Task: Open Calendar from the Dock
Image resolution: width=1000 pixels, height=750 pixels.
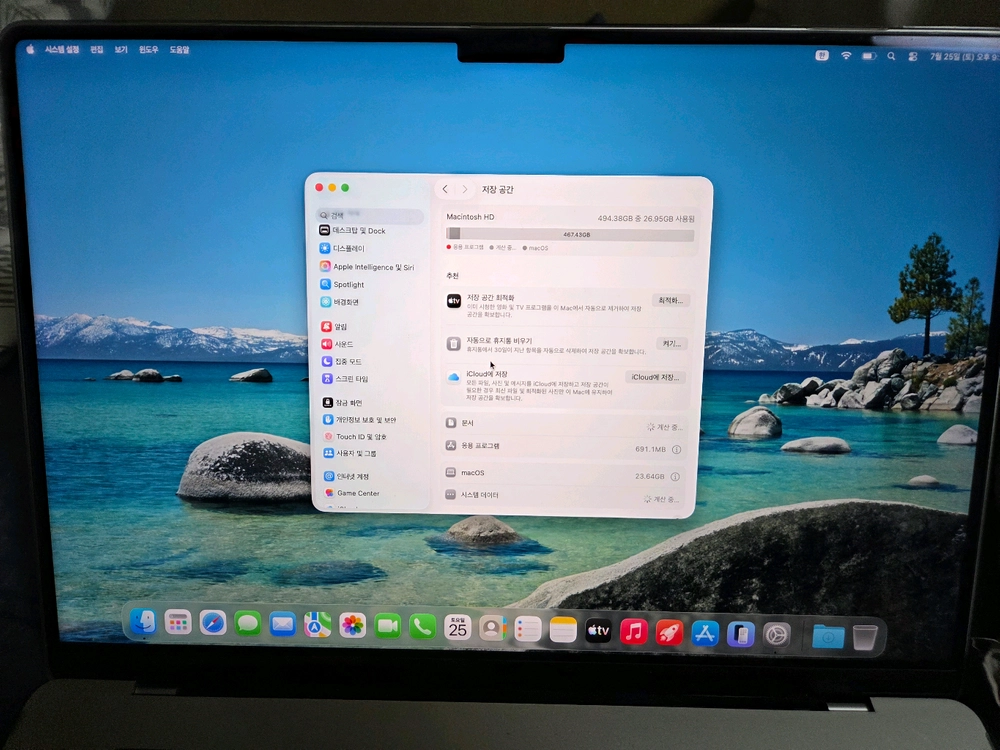Action: [x=457, y=628]
